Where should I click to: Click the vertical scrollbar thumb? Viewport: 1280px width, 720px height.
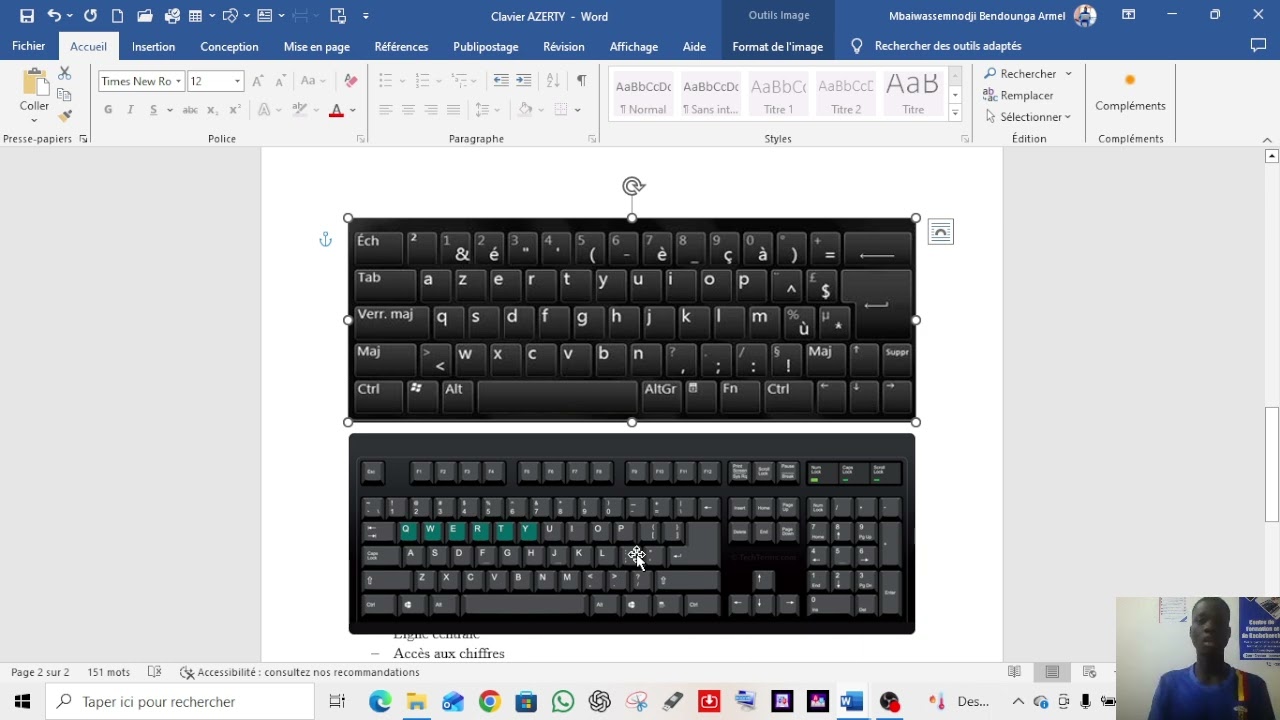pyautogui.click(x=1272, y=464)
